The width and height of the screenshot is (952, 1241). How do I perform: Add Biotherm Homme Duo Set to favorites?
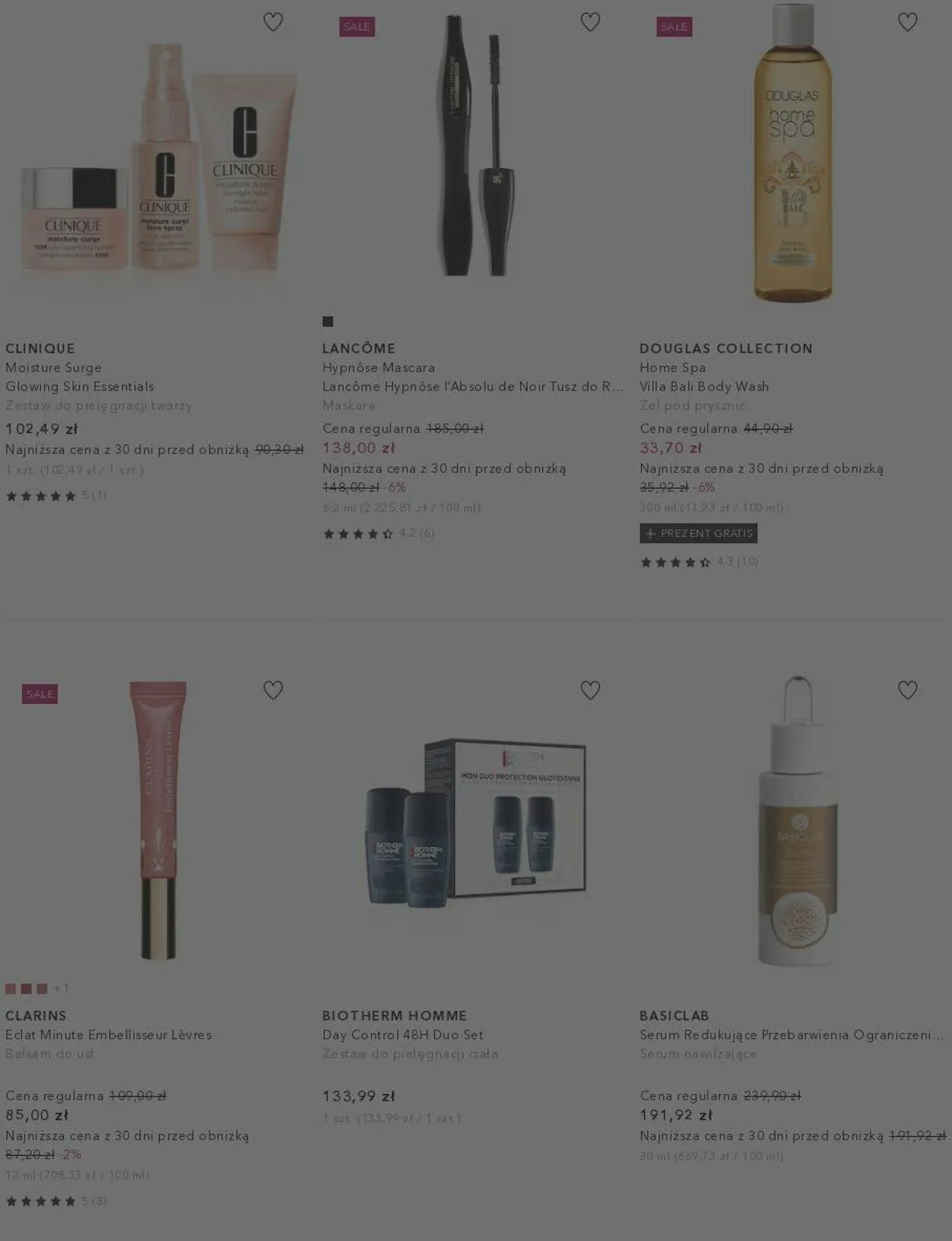pyautogui.click(x=590, y=690)
